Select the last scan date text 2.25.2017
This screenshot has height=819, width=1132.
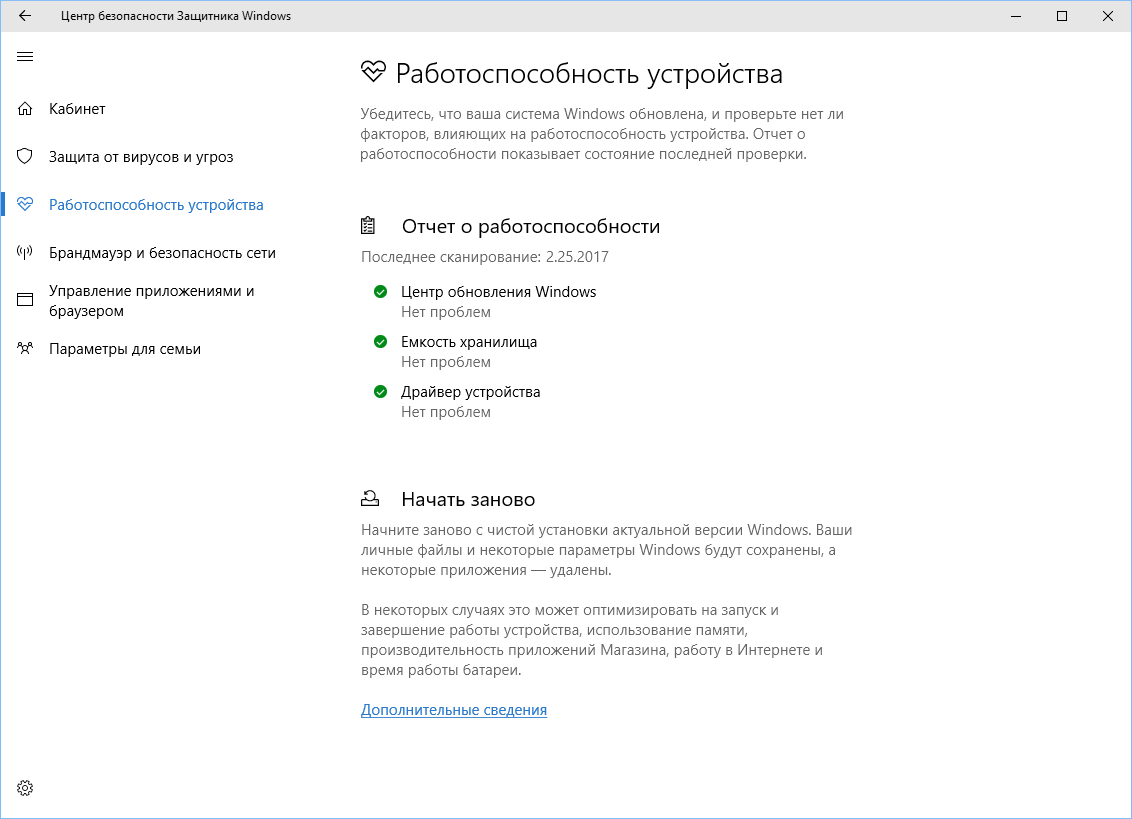(486, 256)
